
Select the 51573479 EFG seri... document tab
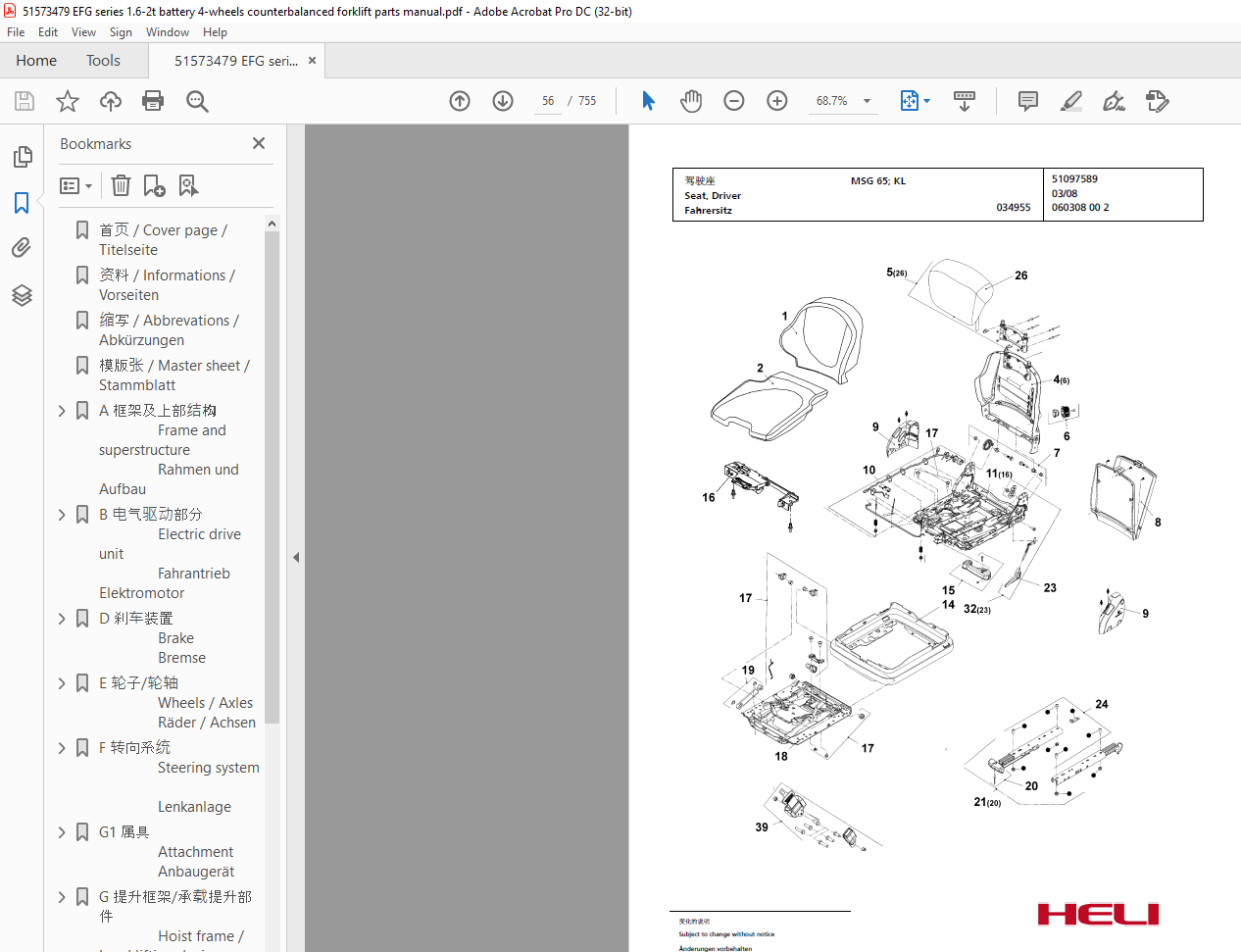coord(236,61)
